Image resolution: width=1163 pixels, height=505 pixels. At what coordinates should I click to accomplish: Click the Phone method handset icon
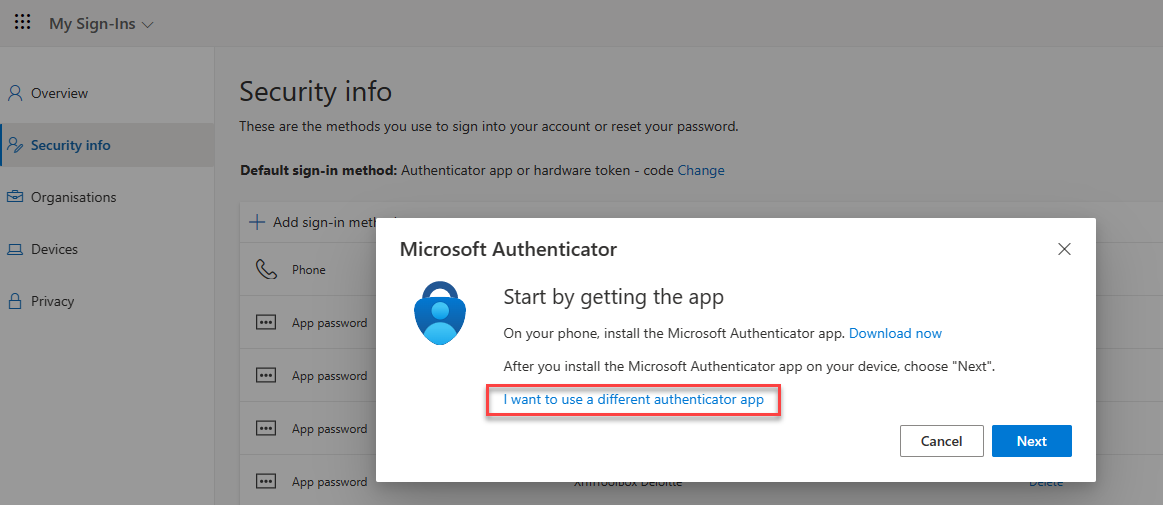(266, 270)
